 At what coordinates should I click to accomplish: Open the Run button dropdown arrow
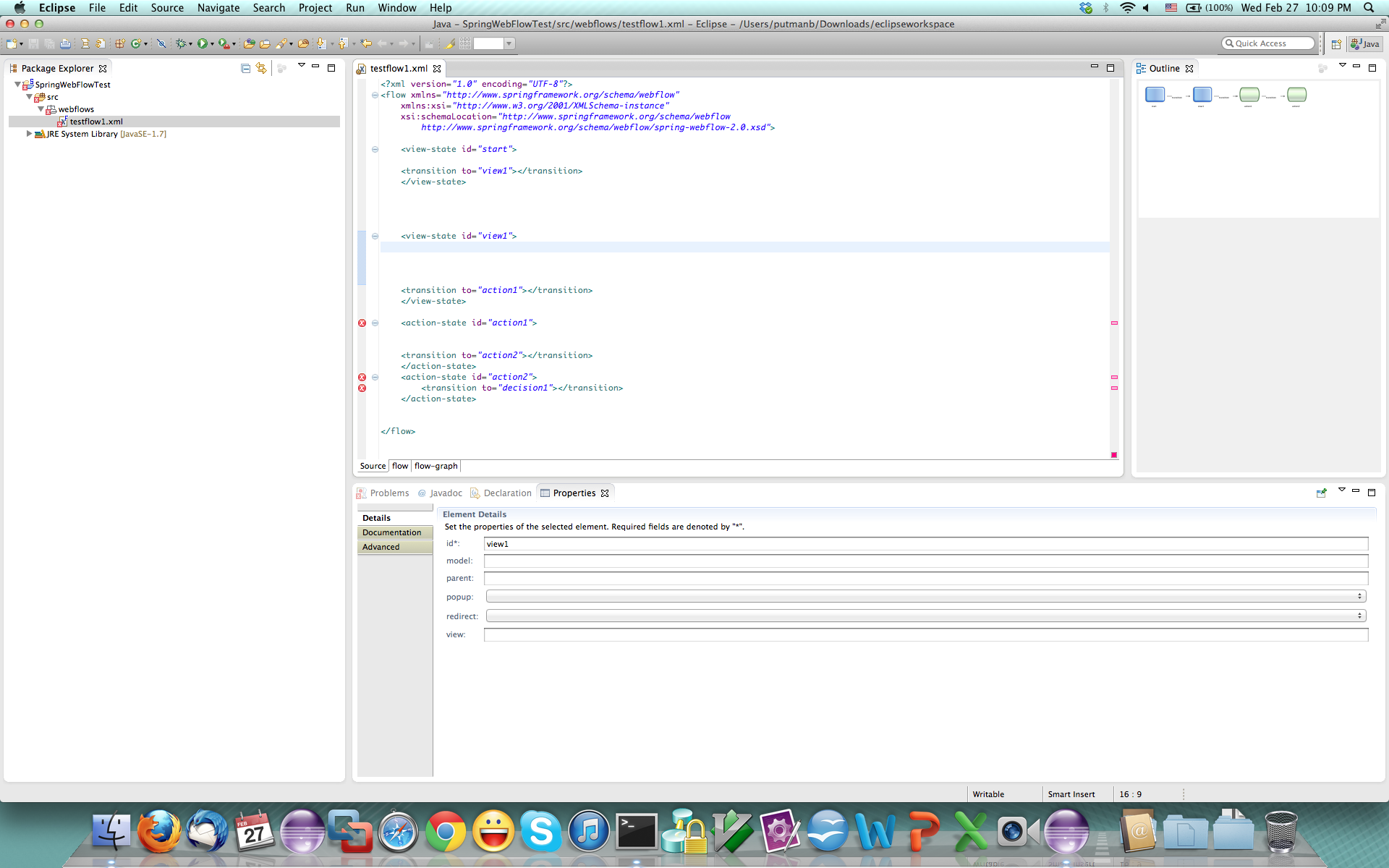click(212, 45)
